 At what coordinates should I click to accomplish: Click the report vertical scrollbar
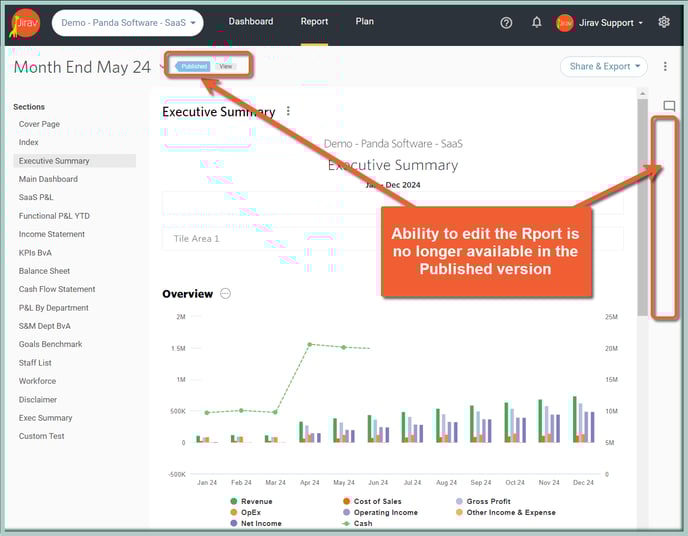tap(642, 206)
